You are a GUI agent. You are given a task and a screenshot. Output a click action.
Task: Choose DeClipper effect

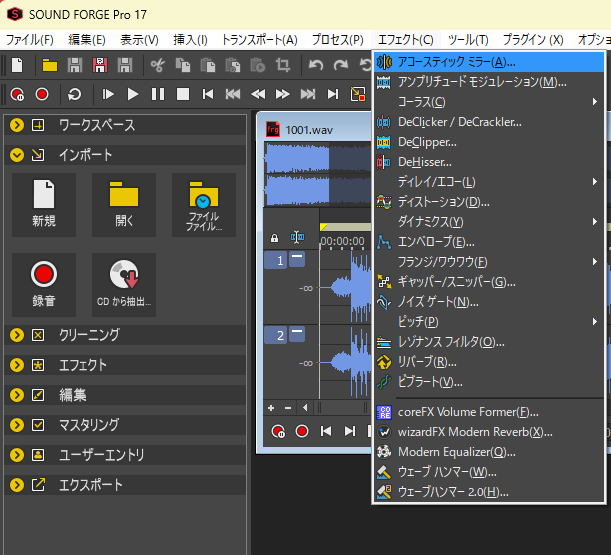point(489,142)
